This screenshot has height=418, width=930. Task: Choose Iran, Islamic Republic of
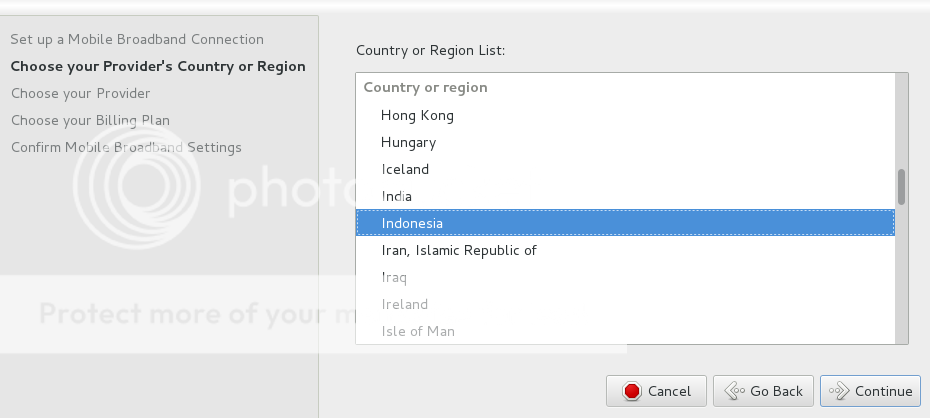point(459,250)
